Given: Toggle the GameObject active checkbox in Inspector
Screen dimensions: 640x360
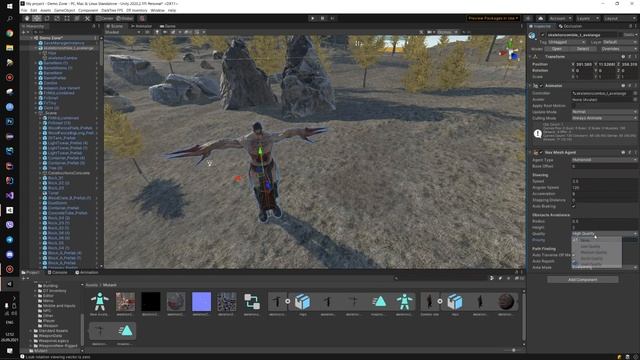Looking at the screenshot, I should pyautogui.click(x=542, y=35).
